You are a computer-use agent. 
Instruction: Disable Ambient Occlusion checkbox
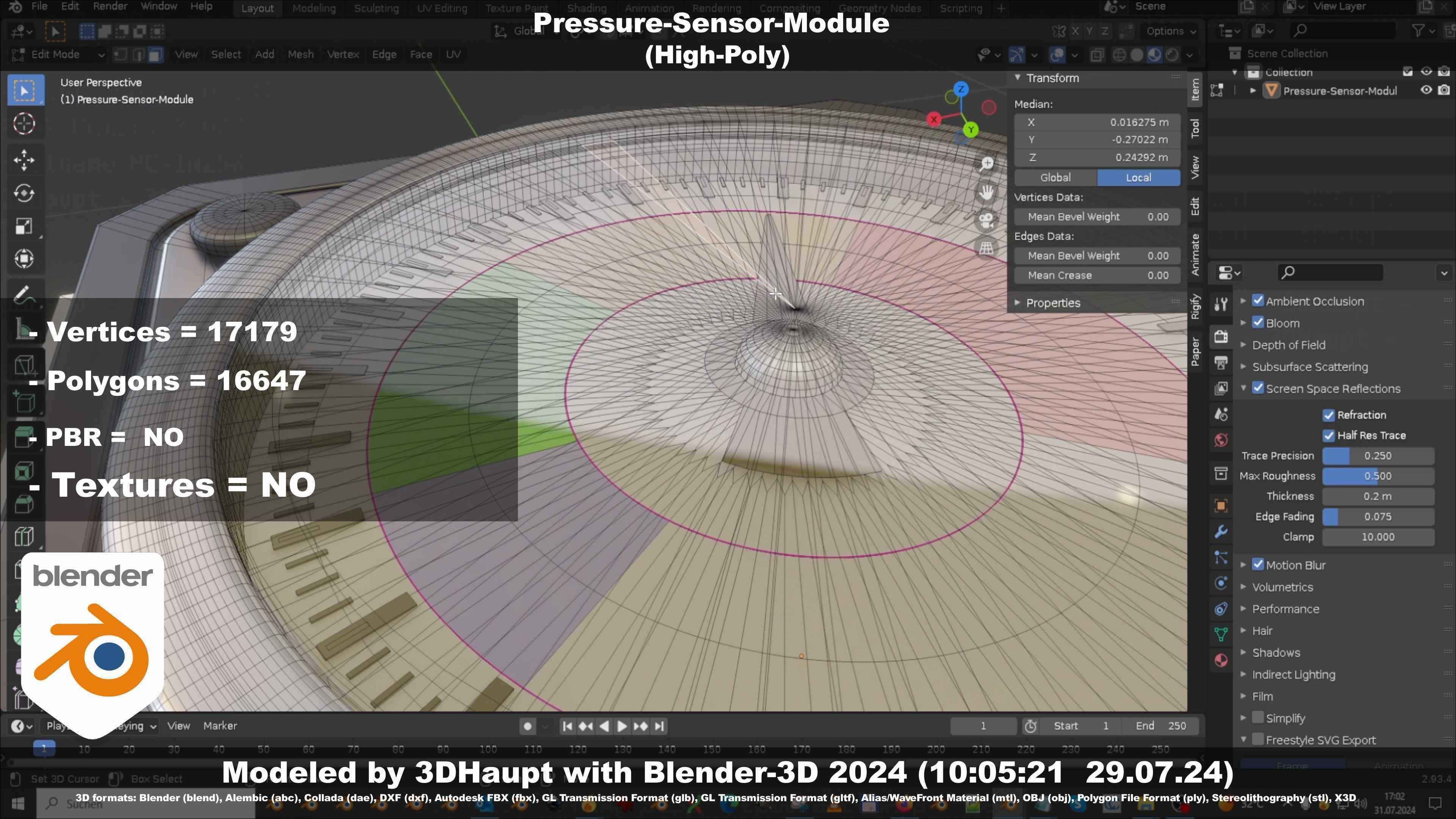pos(1258,301)
